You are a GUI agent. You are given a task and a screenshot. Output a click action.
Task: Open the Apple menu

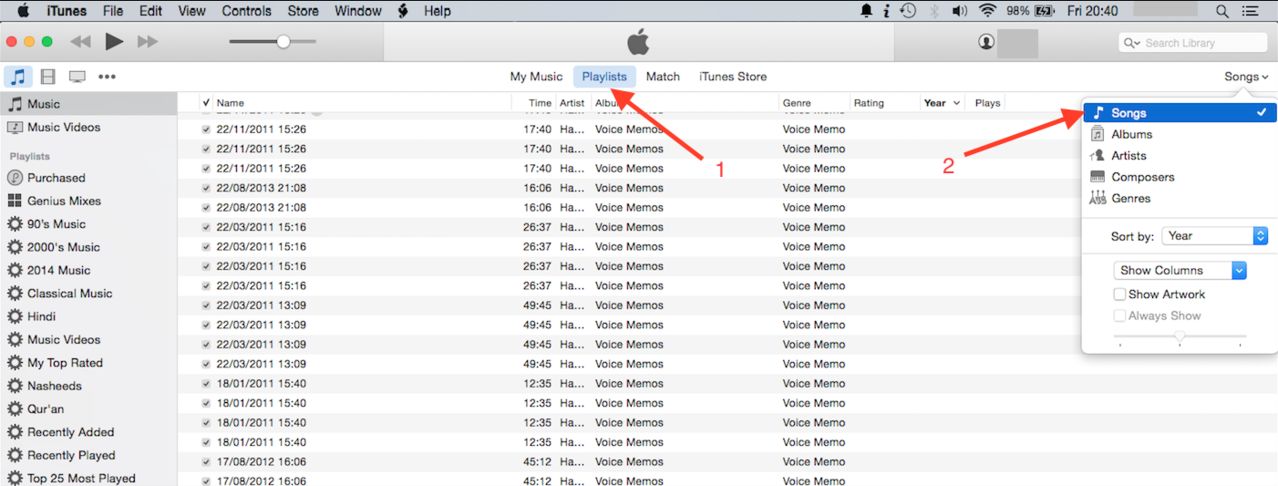click(x=23, y=11)
